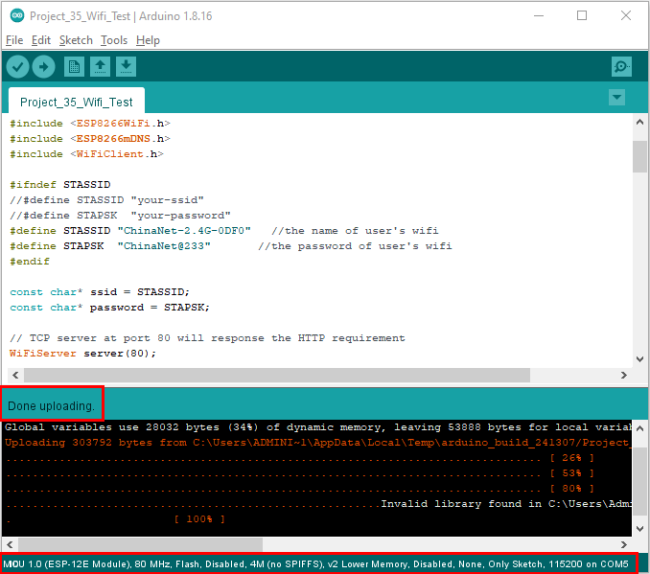
Task: Click "the password of user's wifi" comment
Action: click(355, 246)
